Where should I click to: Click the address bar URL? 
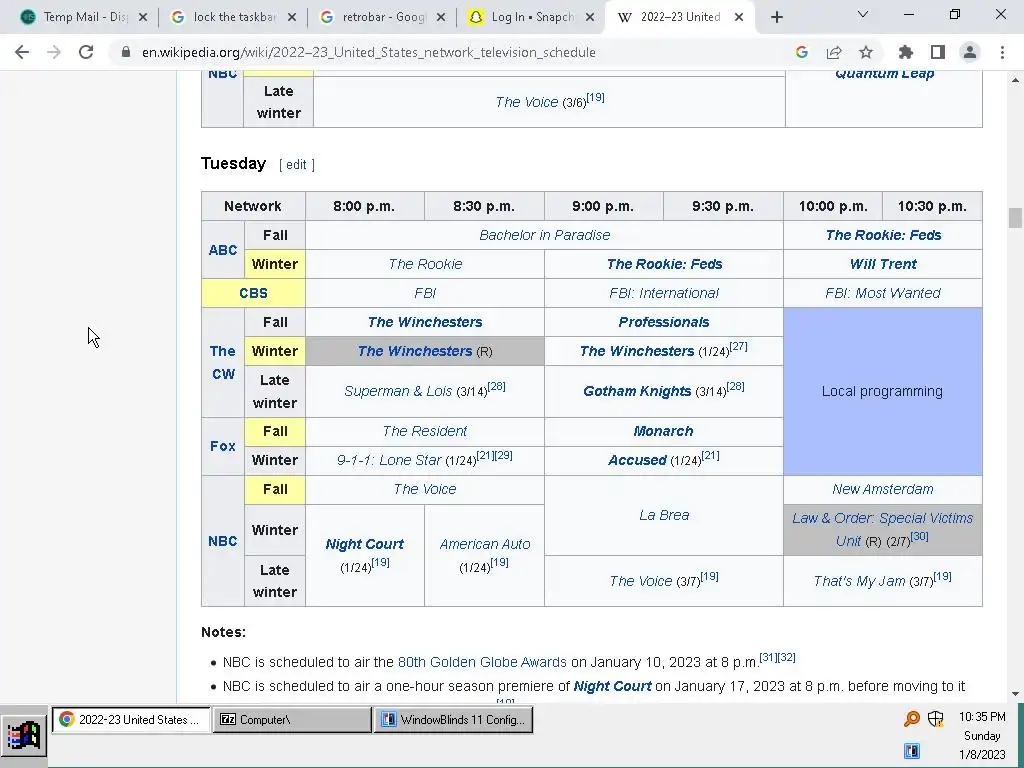click(368, 52)
